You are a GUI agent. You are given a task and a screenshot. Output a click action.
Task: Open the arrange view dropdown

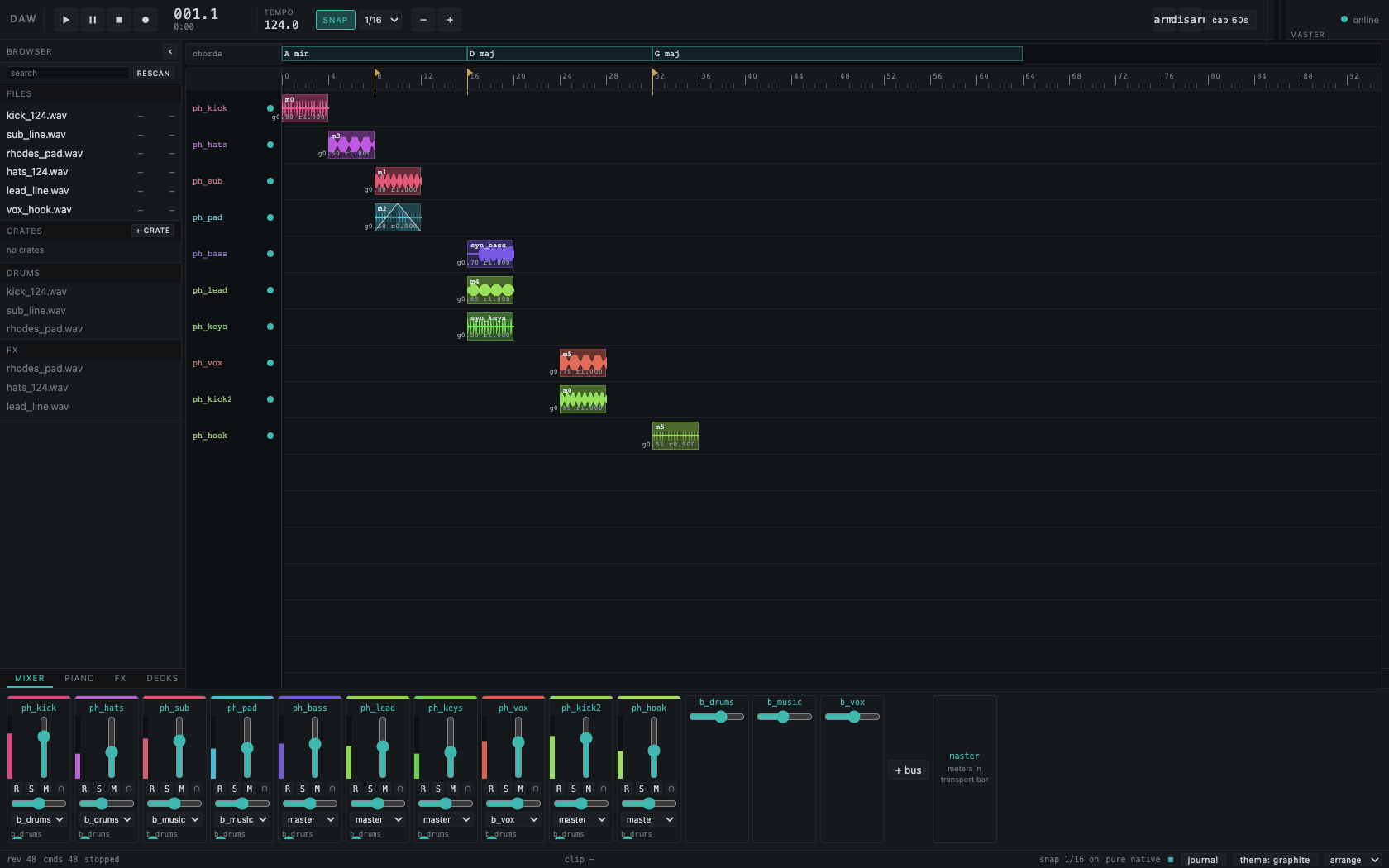coord(1353,860)
